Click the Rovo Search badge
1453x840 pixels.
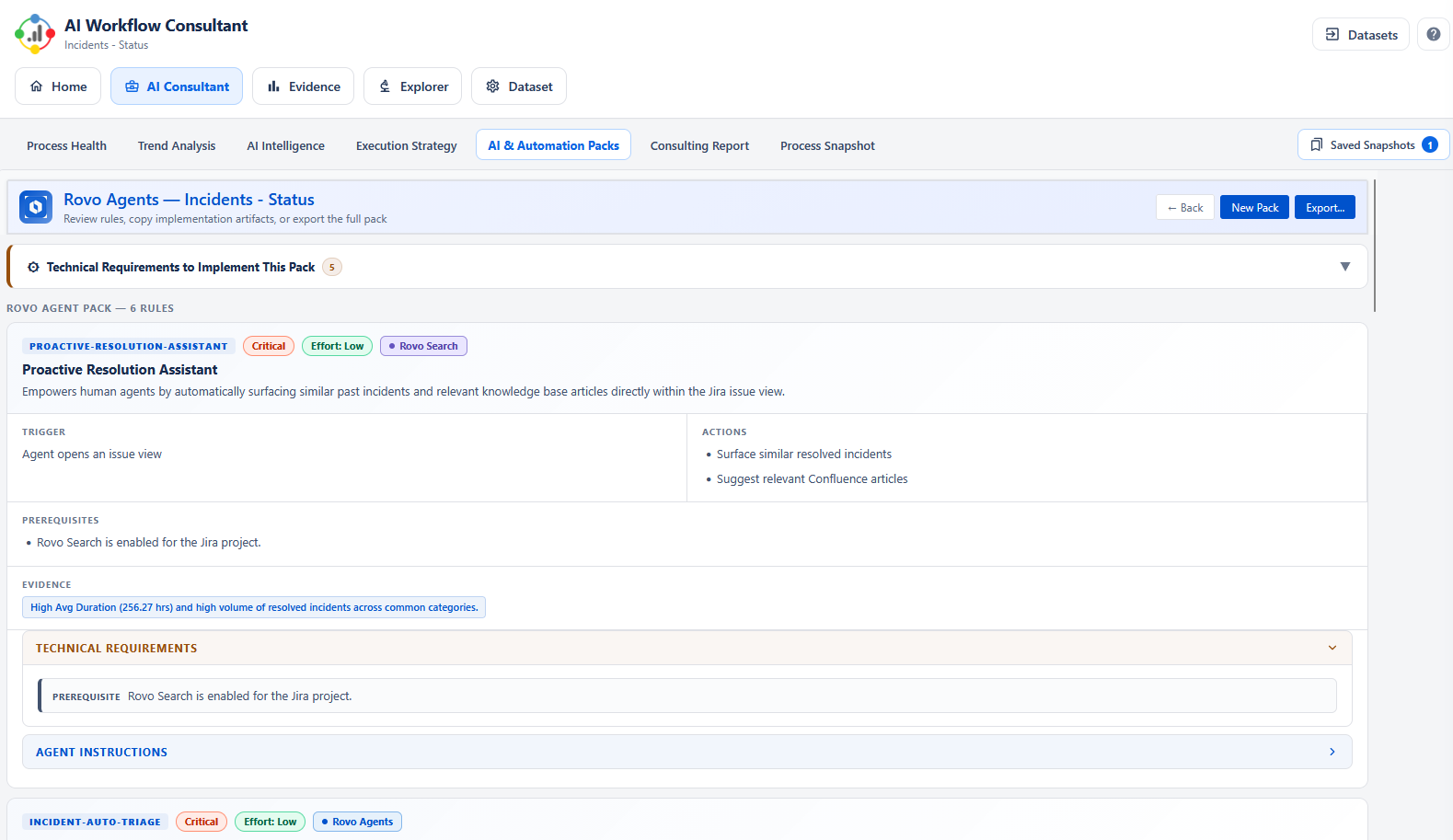pos(423,346)
